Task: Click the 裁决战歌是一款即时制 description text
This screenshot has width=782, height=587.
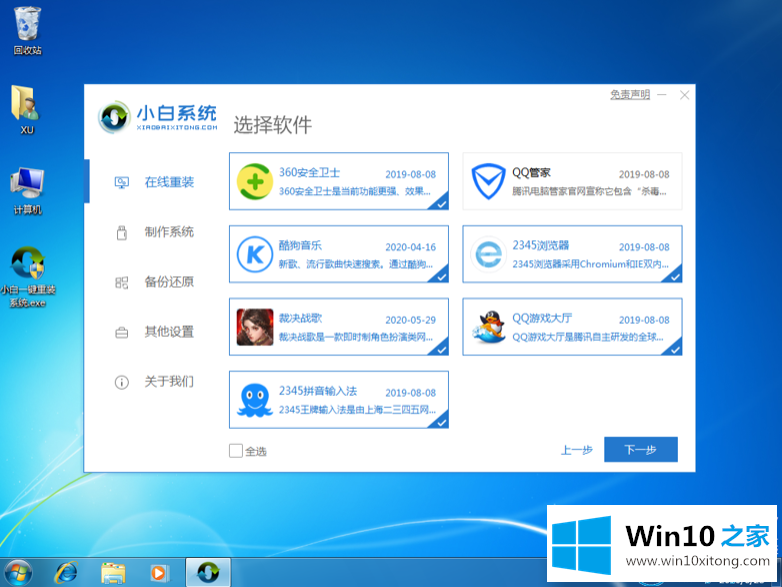Action: 356,337
